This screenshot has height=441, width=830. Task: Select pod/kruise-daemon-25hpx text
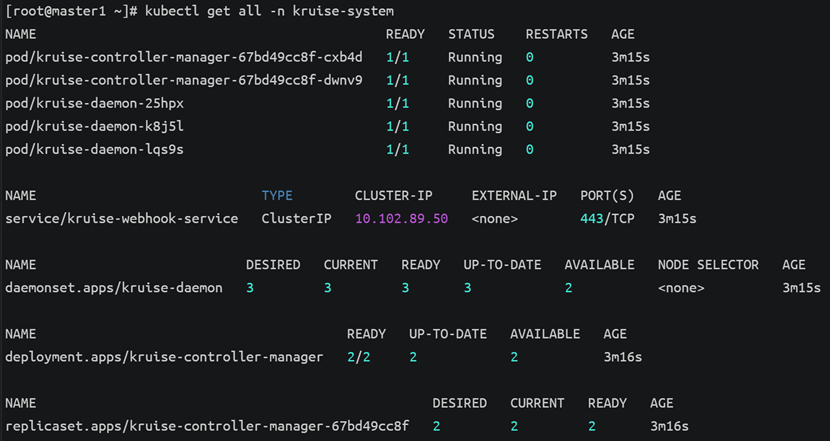tap(95, 103)
